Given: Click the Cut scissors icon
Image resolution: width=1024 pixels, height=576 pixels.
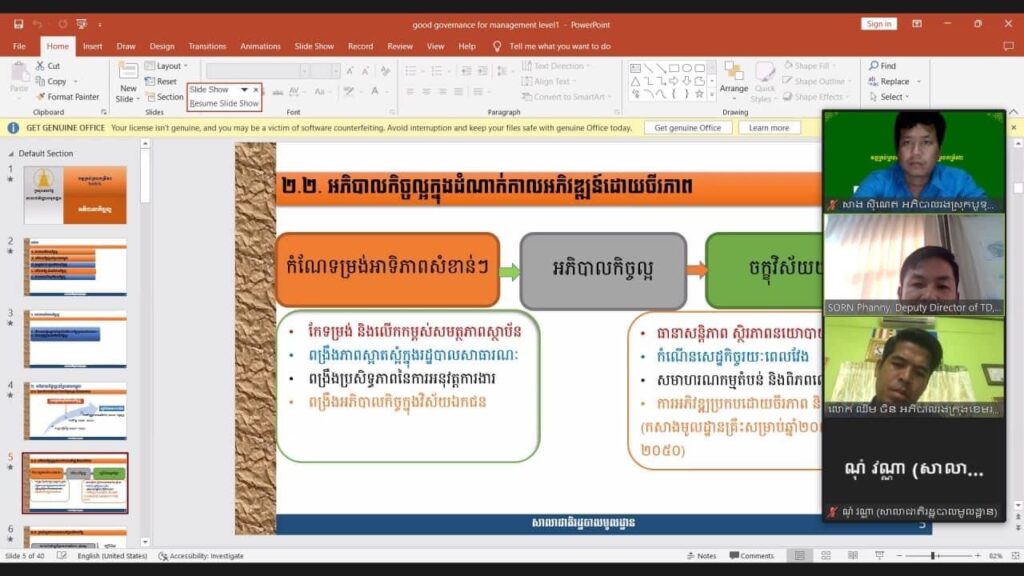Looking at the screenshot, I should pyautogui.click(x=41, y=66).
